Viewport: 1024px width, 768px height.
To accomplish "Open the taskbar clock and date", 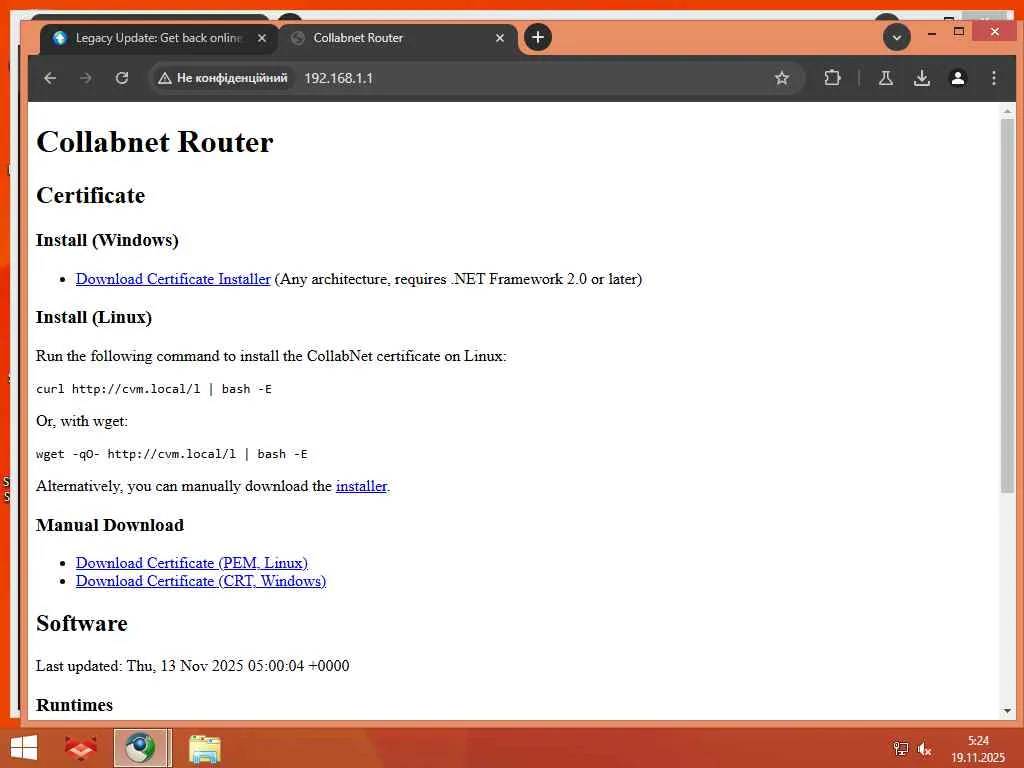I will pyautogui.click(x=978, y=749).
